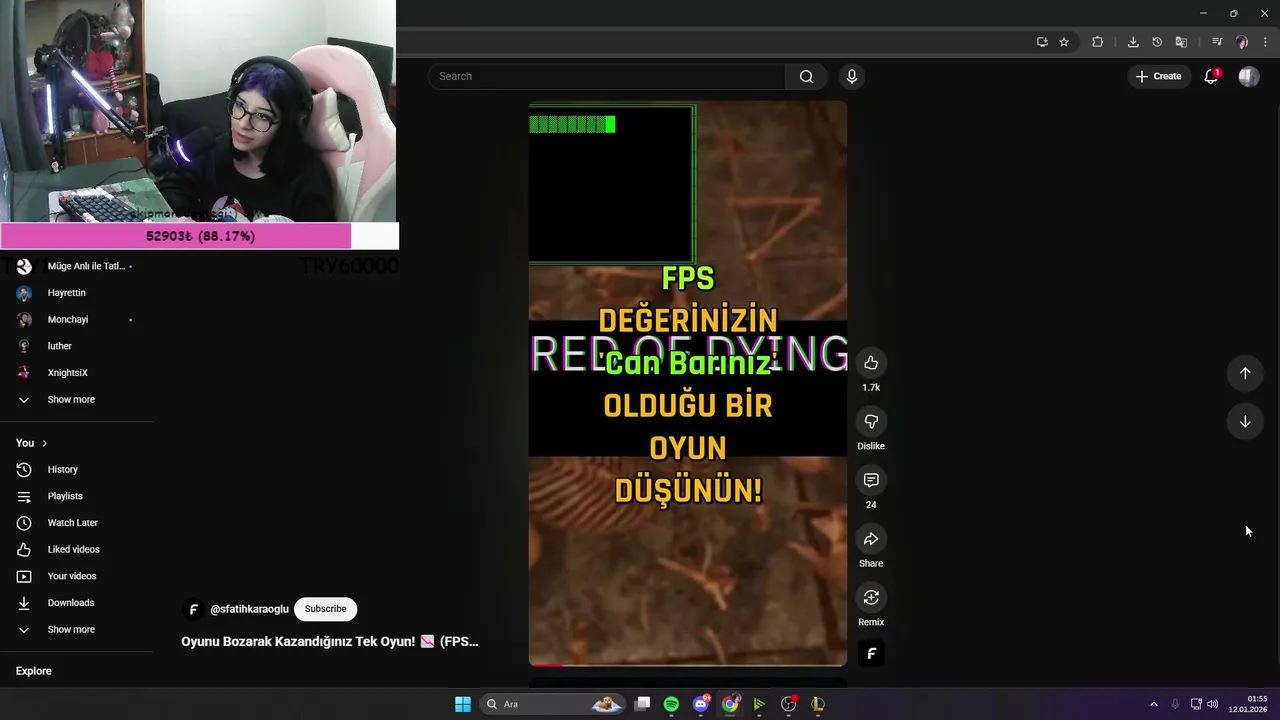The height and width of the screenshot is (720, 1280).
Task: Open the @sfatihkaraoglu channel link
Action: tap(249, 609)
